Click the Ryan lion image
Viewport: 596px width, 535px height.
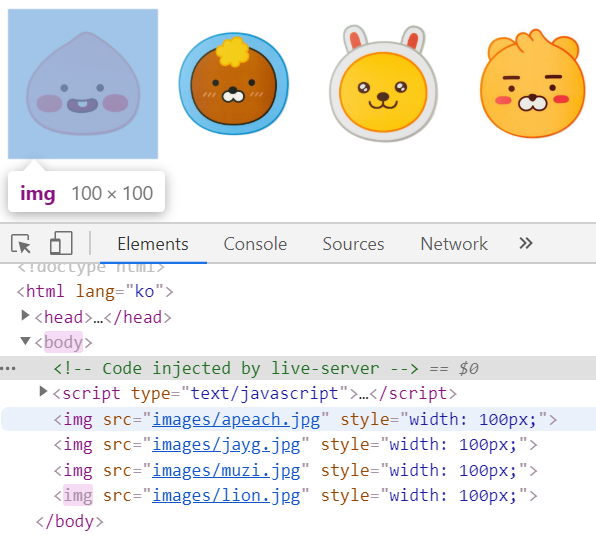pyautogui.click(x=533, y=84)
